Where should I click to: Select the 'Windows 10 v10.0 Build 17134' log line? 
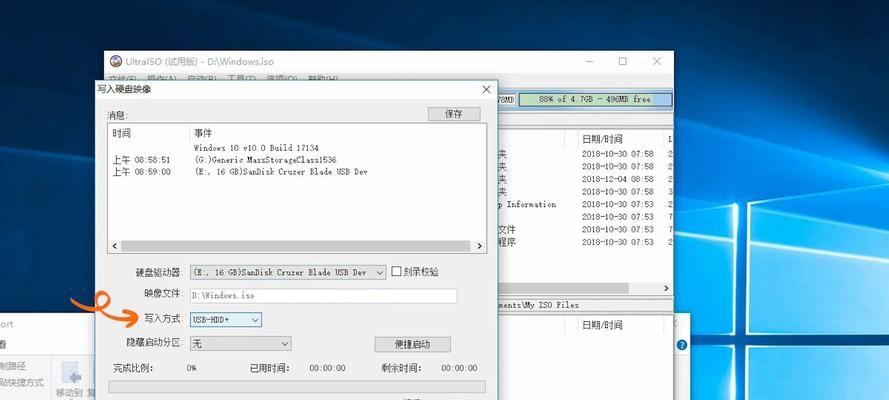256,148
